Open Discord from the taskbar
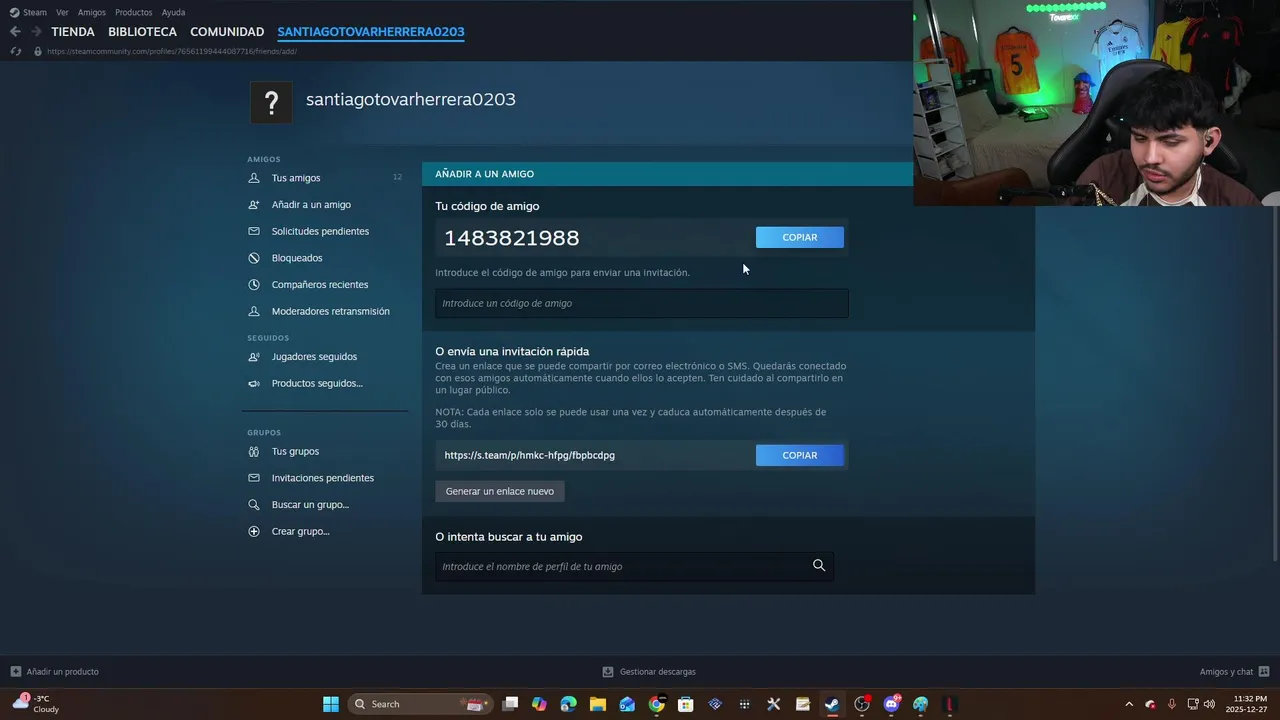This screenshot has width=1280, height=720. pos(891,704)
